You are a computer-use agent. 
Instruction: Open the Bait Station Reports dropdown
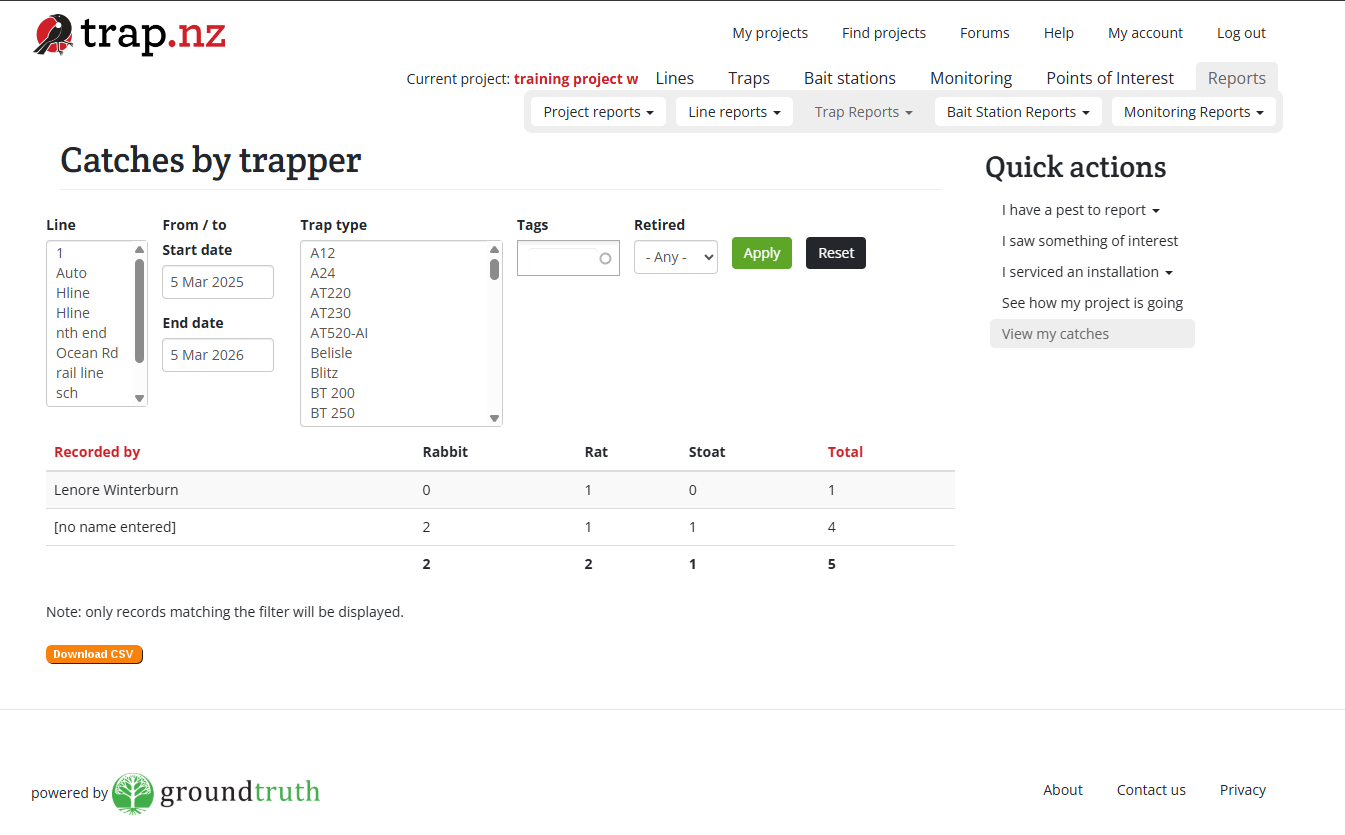click(x=1017, y=112)
